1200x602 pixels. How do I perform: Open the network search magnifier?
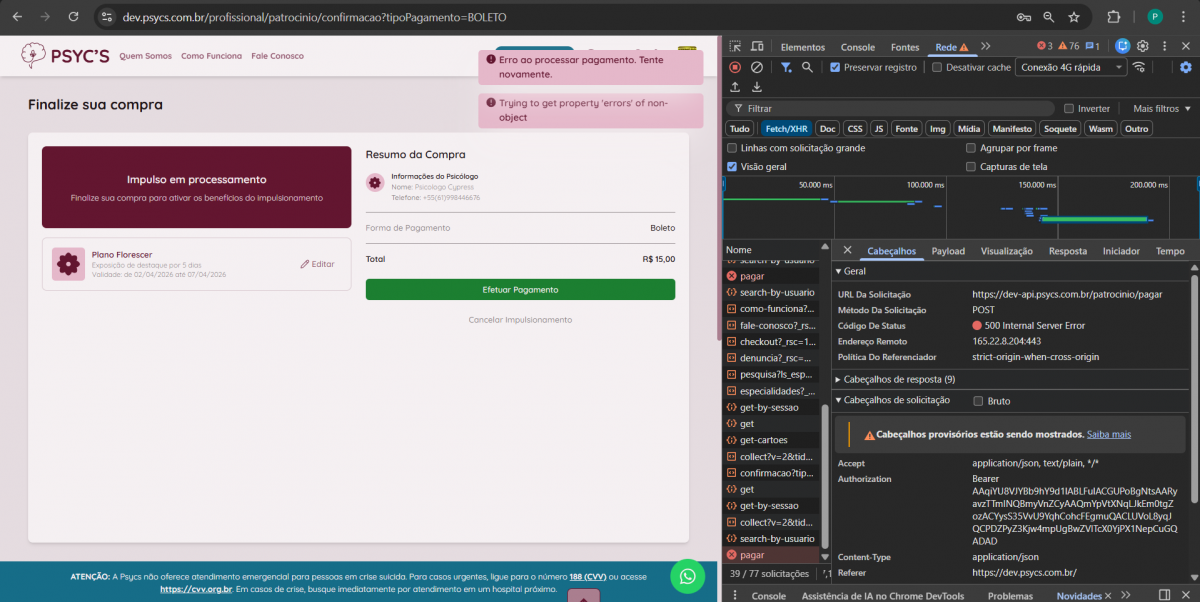coord(807,67)
